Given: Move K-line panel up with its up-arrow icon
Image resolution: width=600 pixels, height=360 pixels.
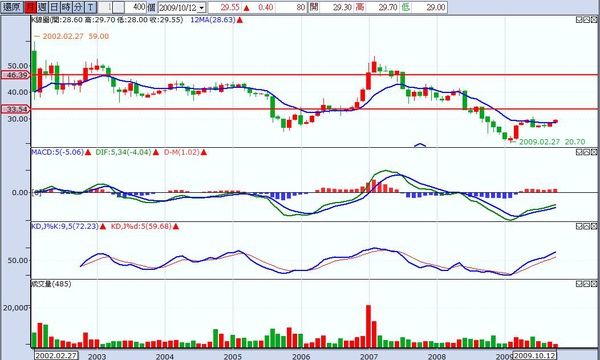Looking at the screenshot, I should 586,20.
